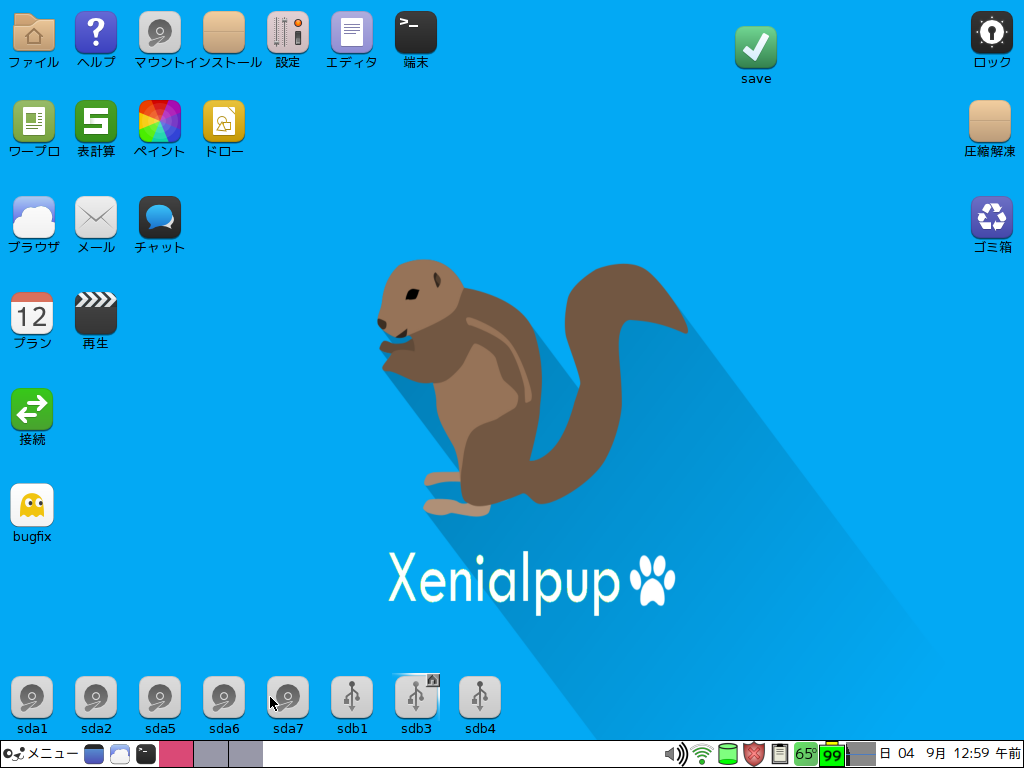Open the 表計算 spreadsheet icon

pos(96,121)
